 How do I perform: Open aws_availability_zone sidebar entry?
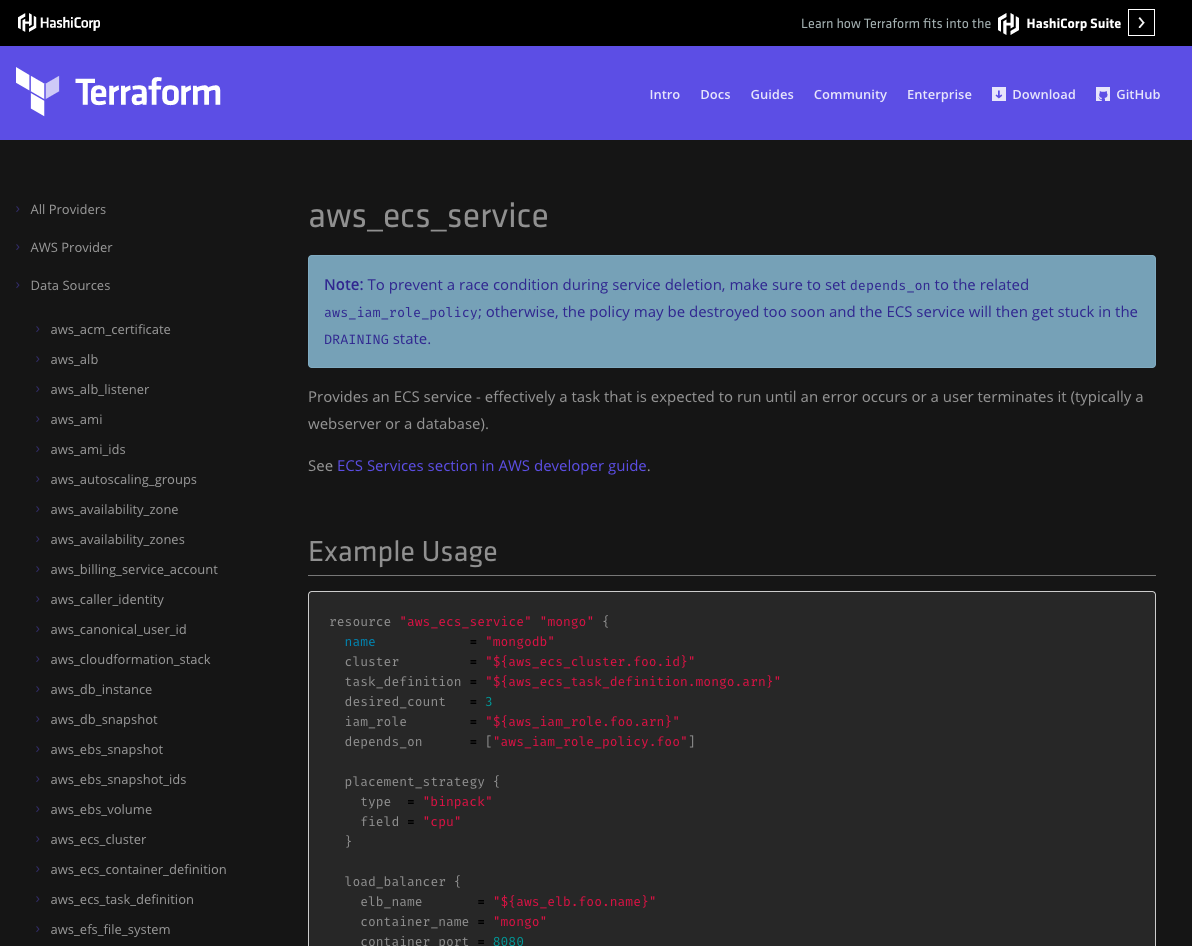[x=114, y=510]
